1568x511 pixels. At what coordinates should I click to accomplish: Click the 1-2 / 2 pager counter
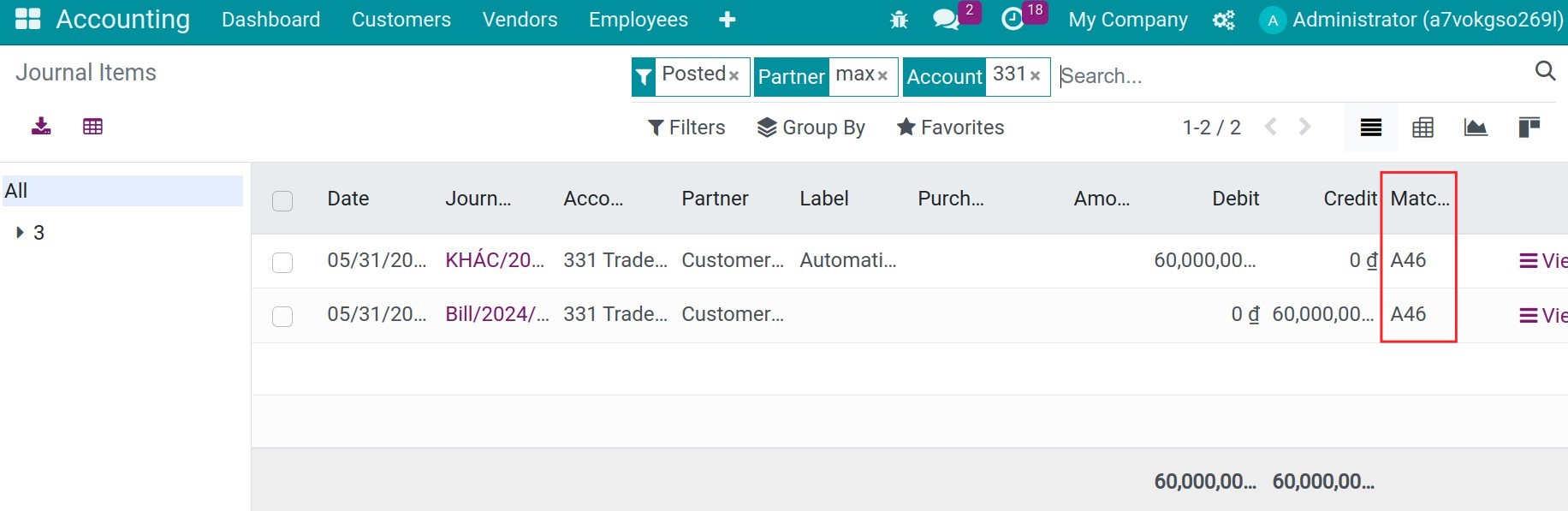pyautogui.click(x=1211, y=128)
